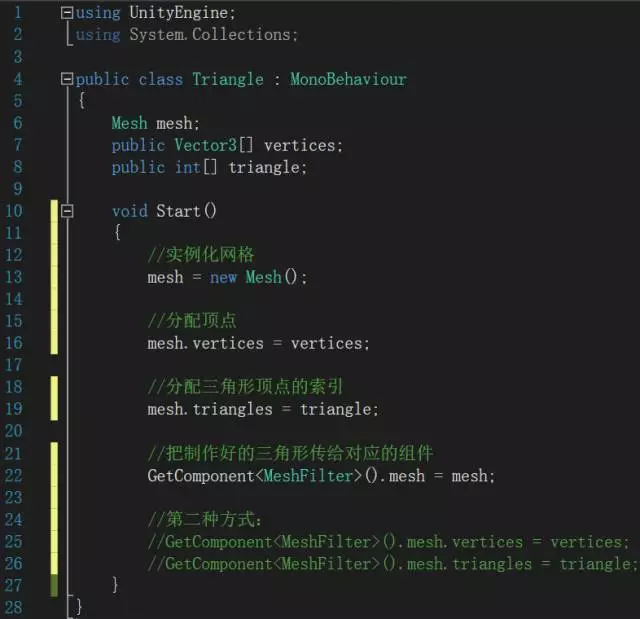Click line number 22 in the gutter

13,476
